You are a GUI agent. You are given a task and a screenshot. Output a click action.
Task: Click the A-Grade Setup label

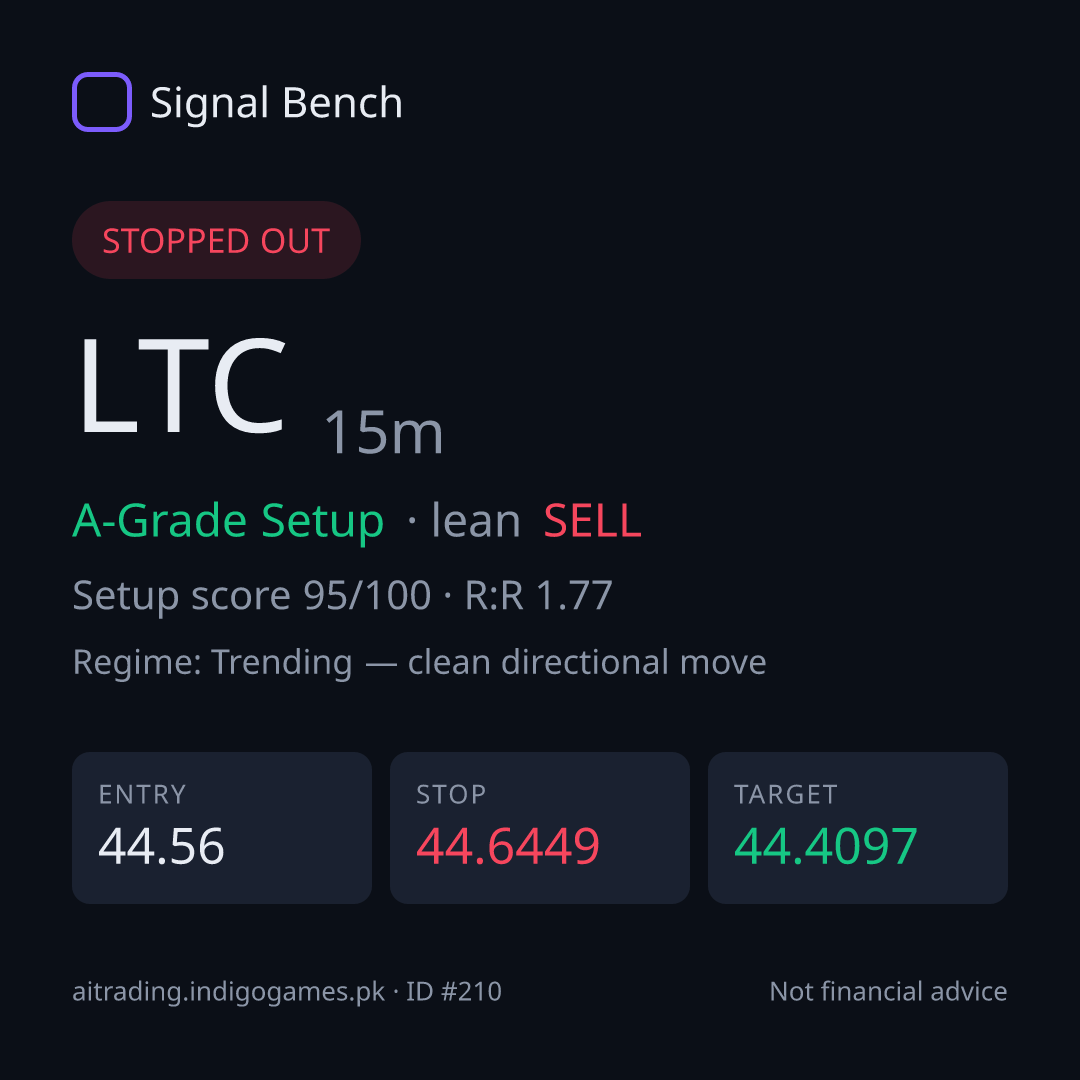228,521
